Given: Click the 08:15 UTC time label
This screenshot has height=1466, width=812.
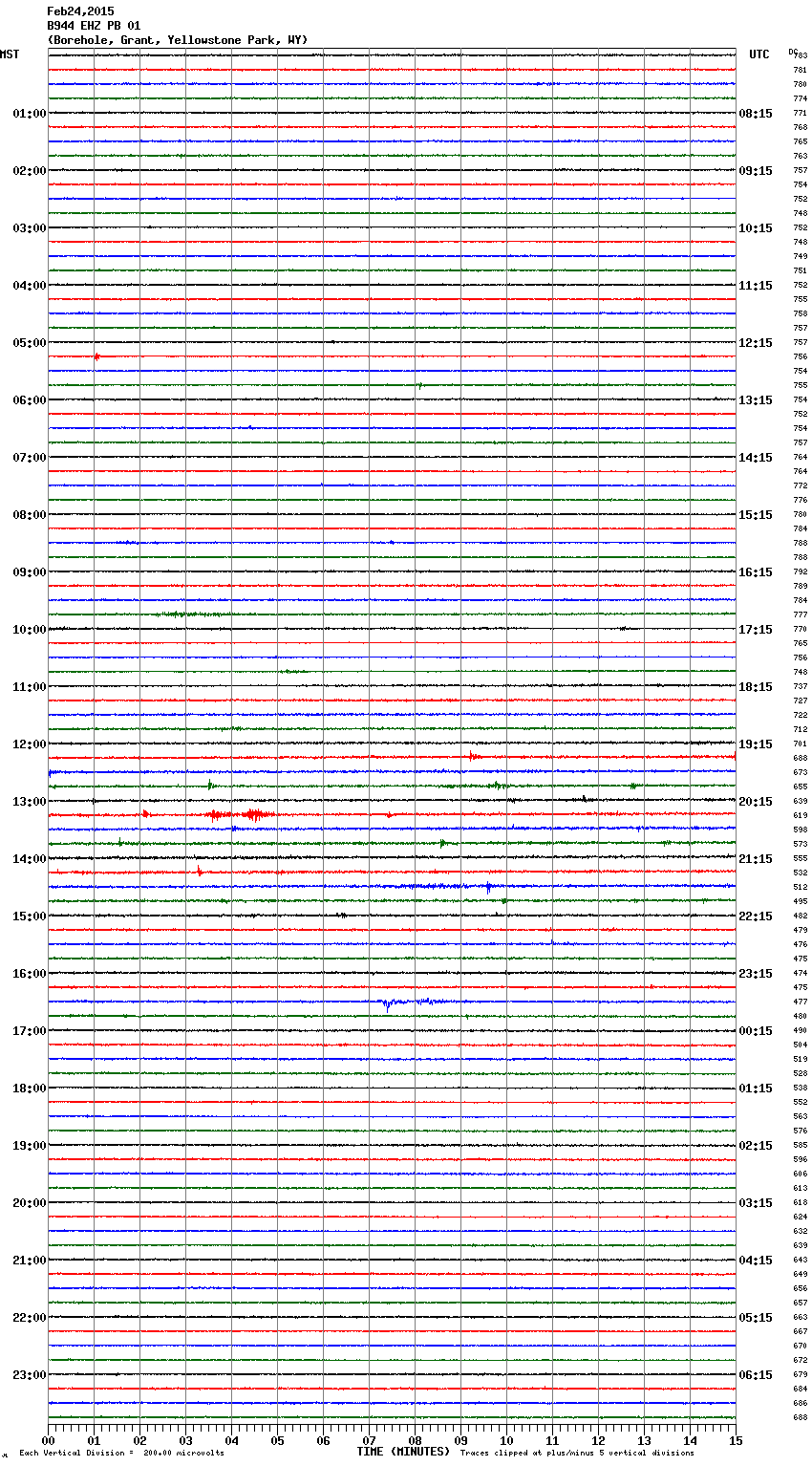Looking at the screenshot, I should tap(756, 114).
